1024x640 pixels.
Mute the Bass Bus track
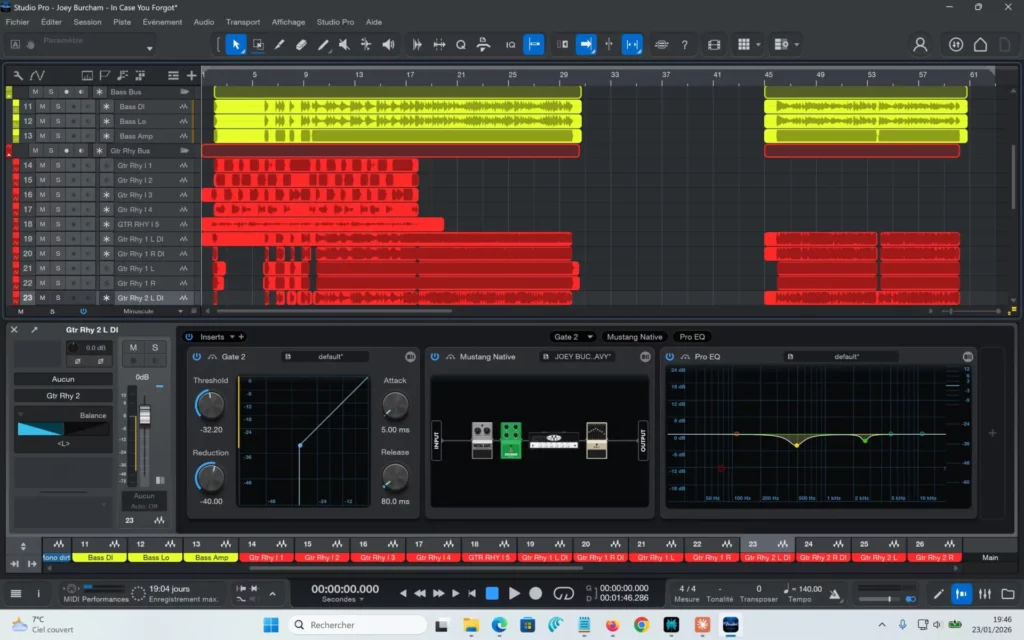(35, 91)
